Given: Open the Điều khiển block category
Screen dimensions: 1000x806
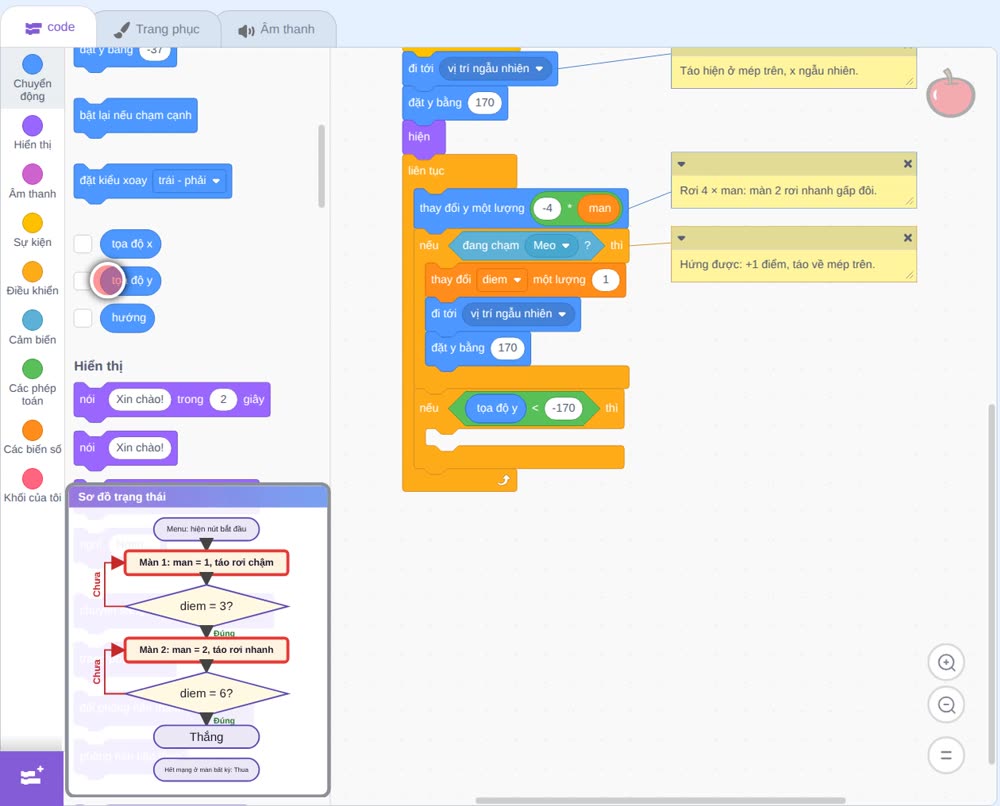Looking at the screenshot, I should (x=33, y=279).
